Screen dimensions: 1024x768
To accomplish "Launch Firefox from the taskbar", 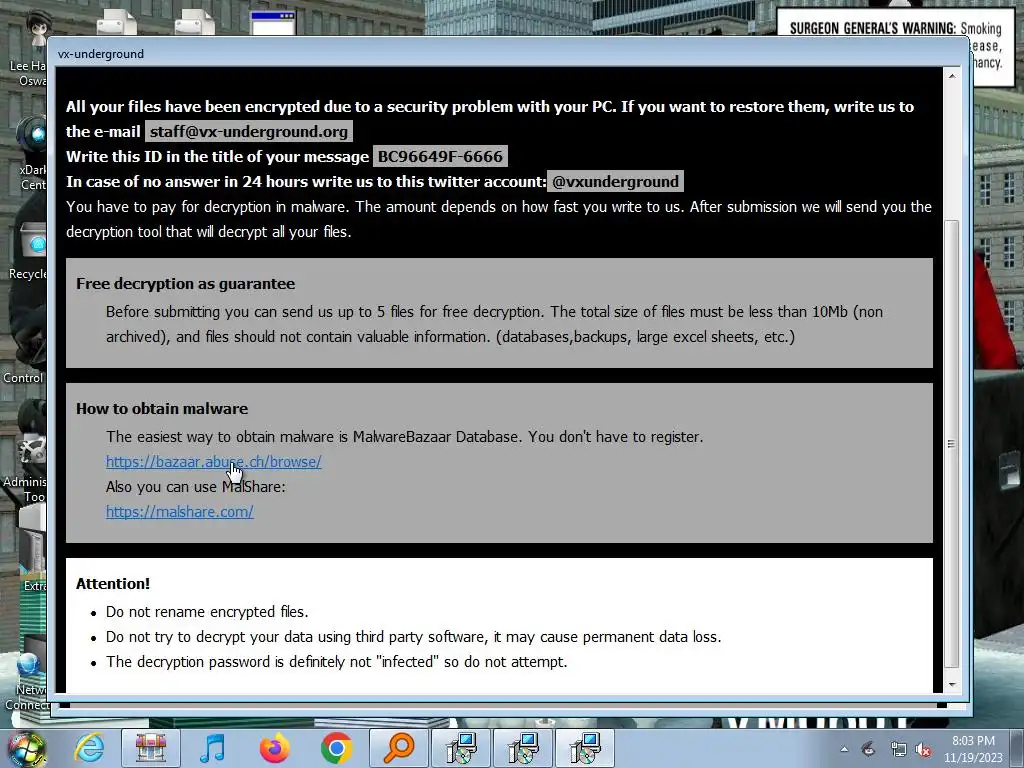I will tap(274, 748).
